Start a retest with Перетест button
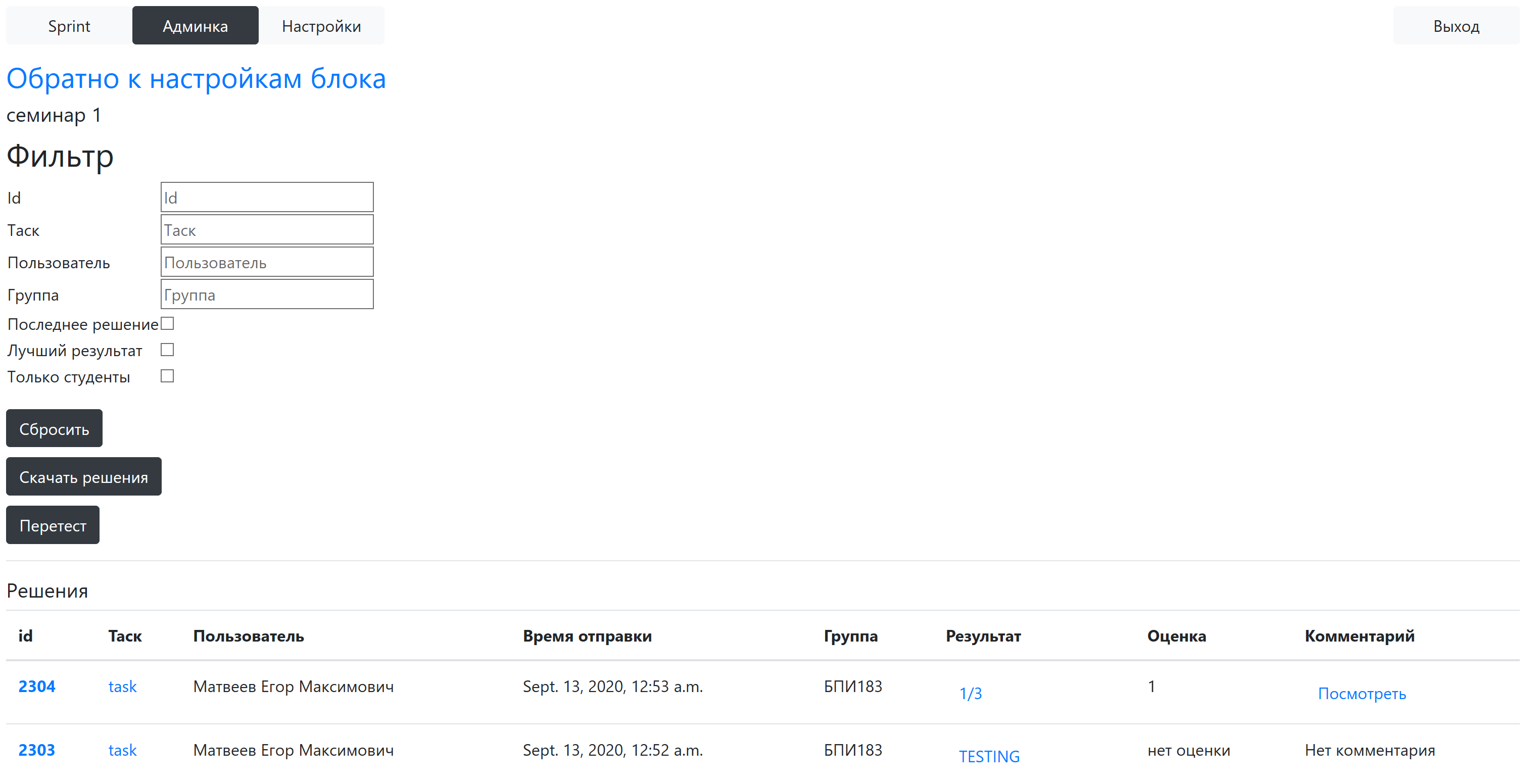1539x784 pixels. pos(53,525)
